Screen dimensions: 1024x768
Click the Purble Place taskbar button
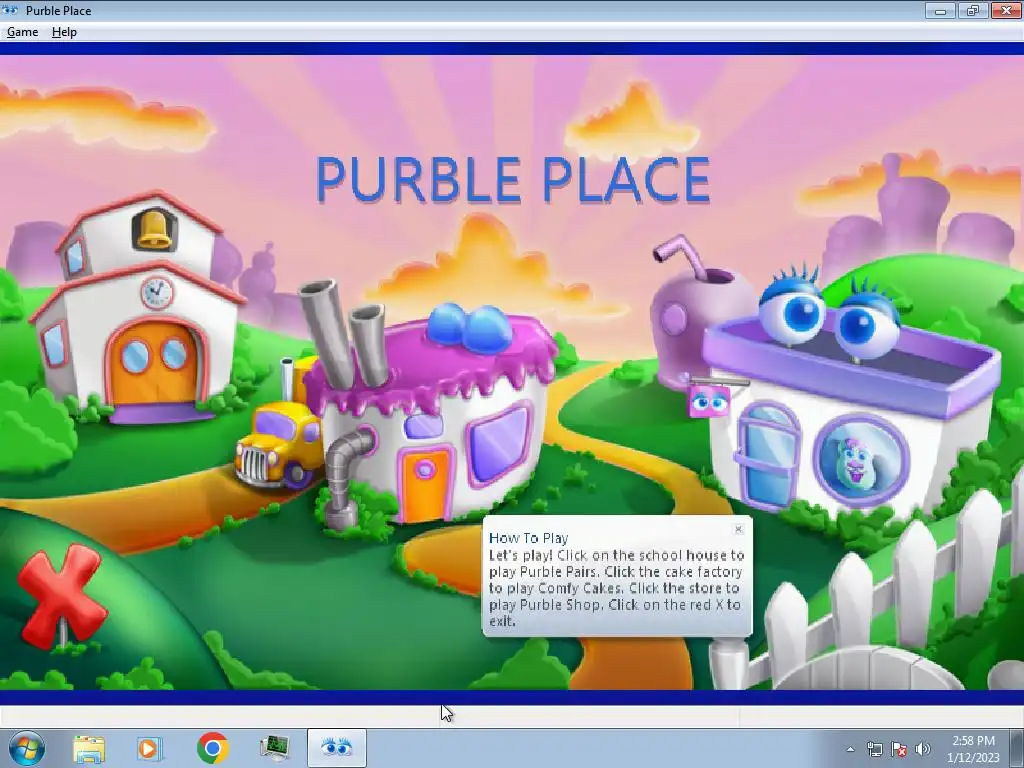tap(336, 748)
